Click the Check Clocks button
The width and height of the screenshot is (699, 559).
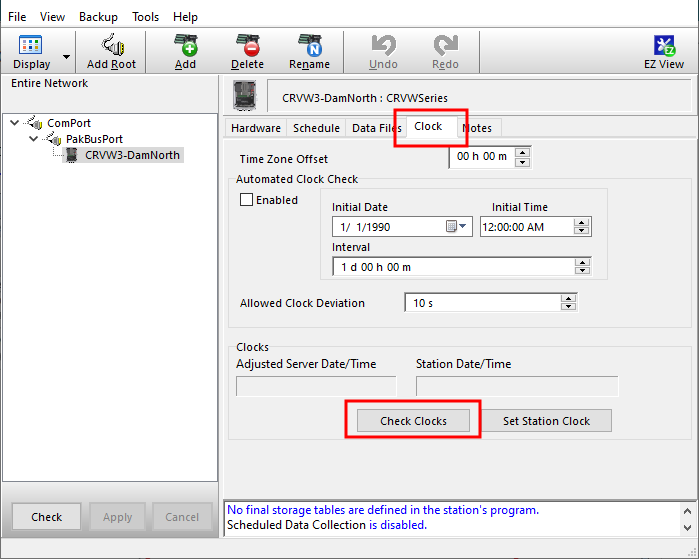(x=413, y=421)
